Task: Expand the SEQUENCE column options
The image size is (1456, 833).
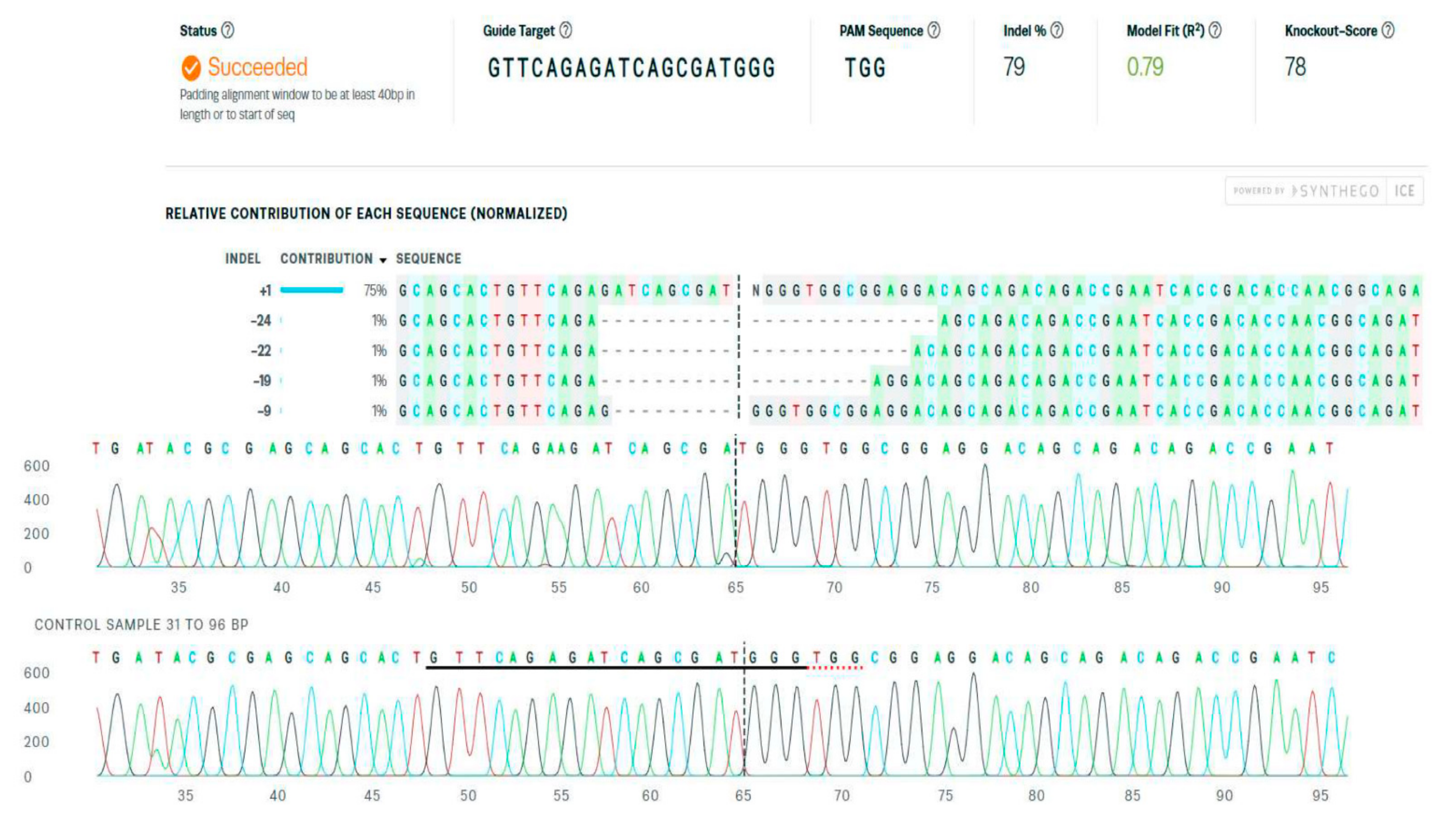Action: 428,258
